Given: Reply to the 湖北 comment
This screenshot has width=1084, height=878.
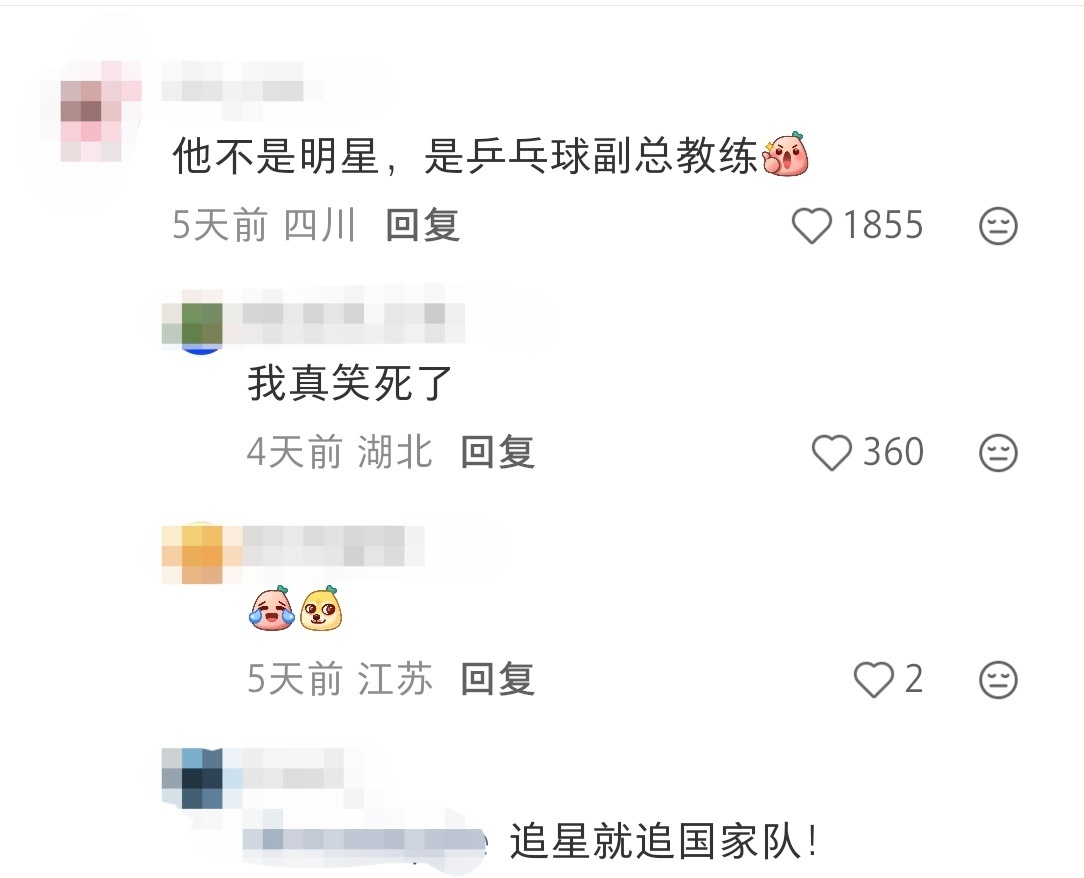Looking at the screenshot, I should (x=498, y=452).
